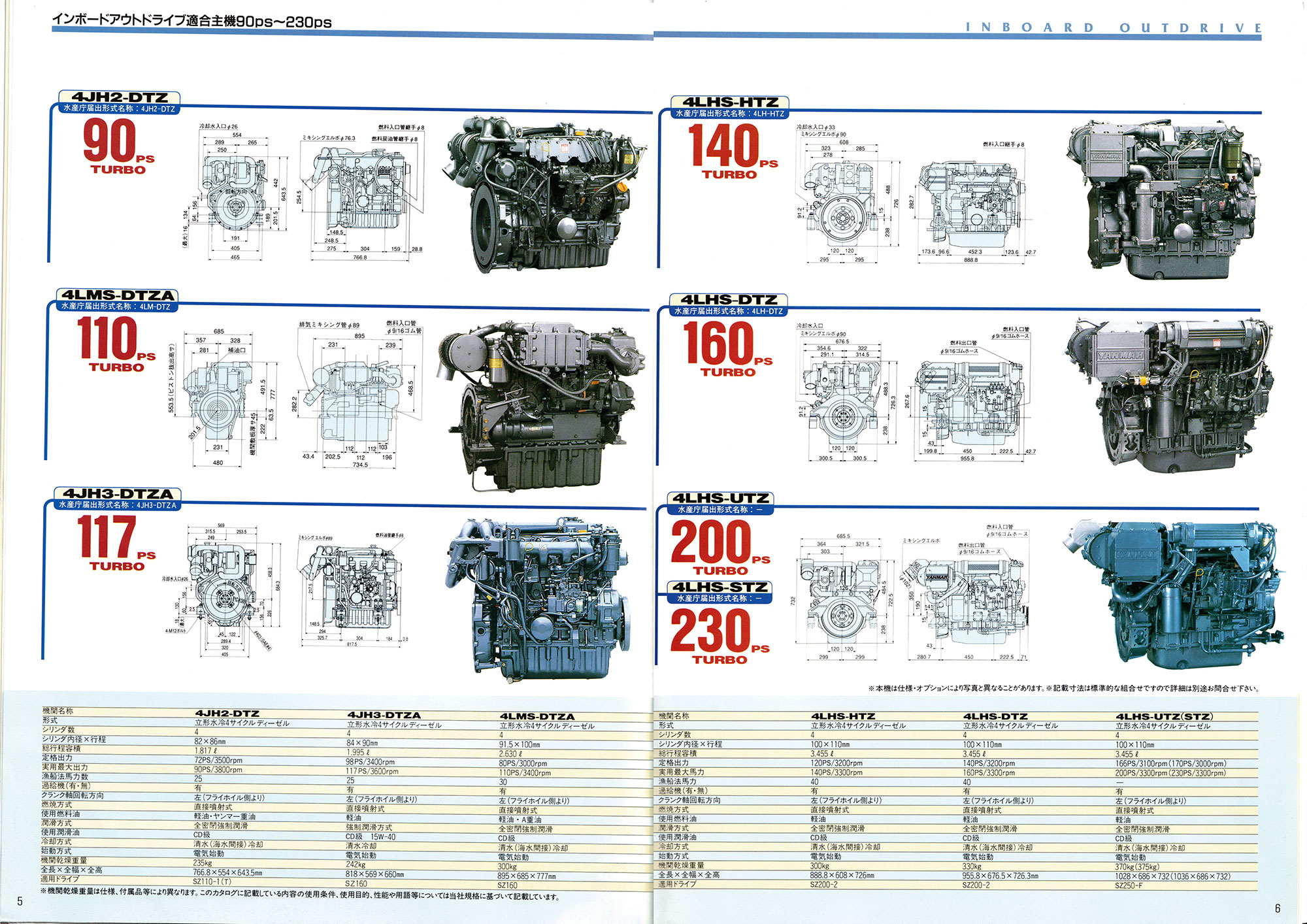This screenshot has width=1307, height=924.
Task: Click the 4JH2-DTZ engine photo
Action: click(546, 195)
